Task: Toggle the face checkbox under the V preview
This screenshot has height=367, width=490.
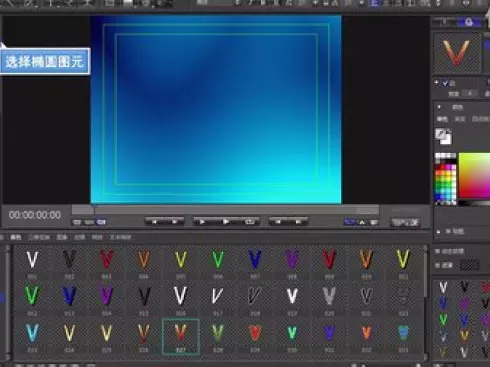Action: 445,83
